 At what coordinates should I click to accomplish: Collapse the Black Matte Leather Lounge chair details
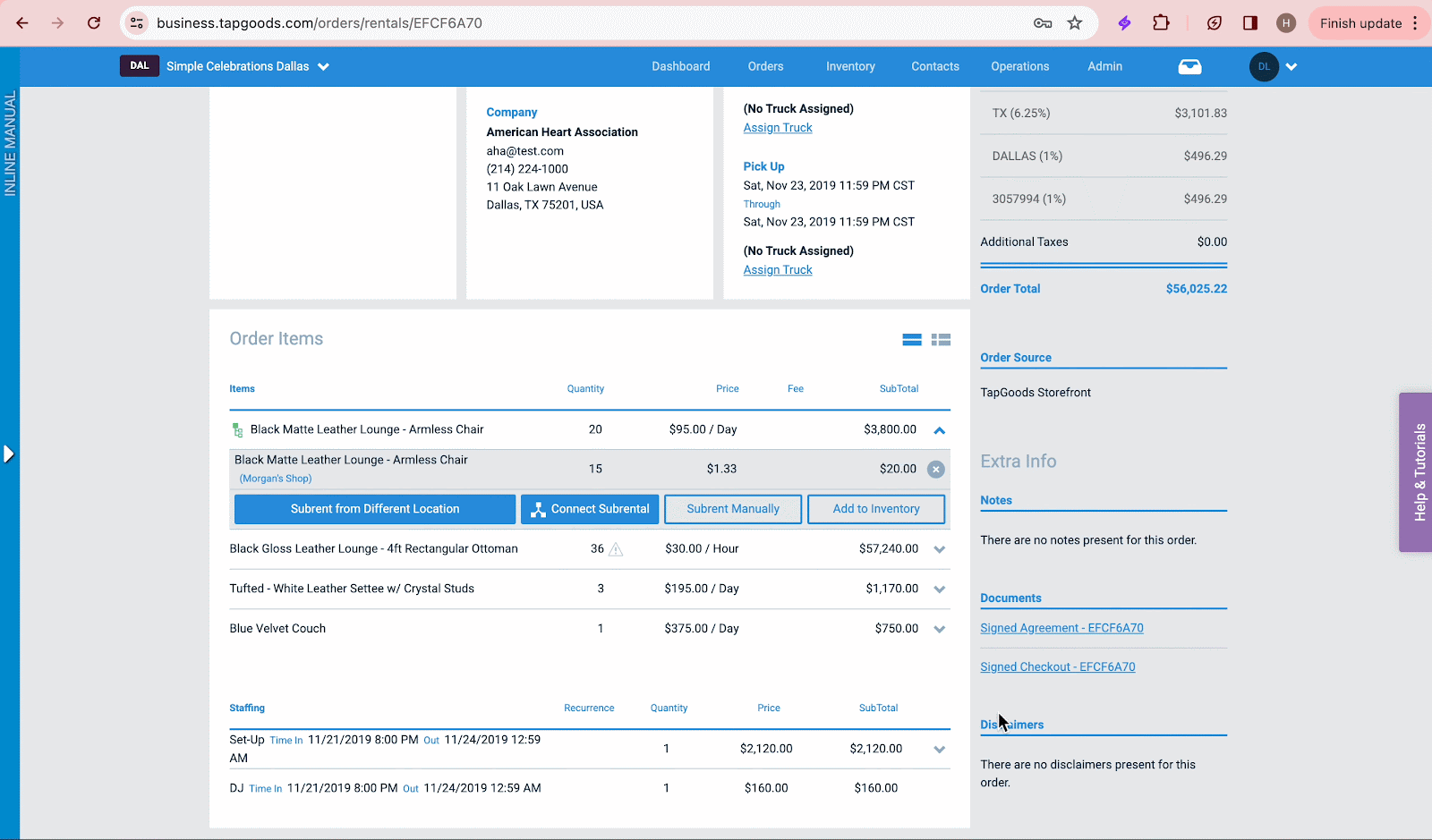(939, 430)
